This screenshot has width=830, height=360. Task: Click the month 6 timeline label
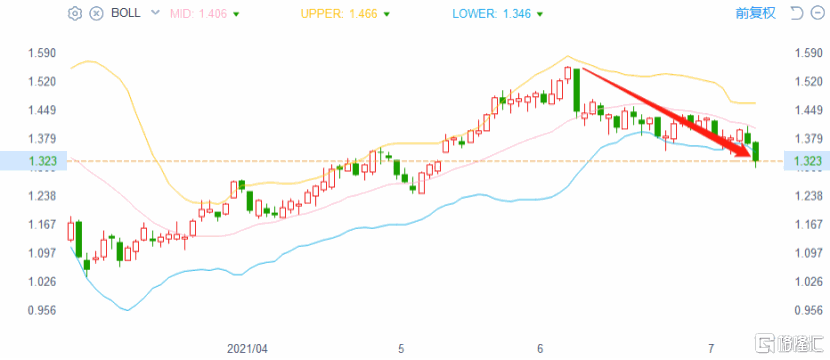pyautogui.click(x=540, y=349)
